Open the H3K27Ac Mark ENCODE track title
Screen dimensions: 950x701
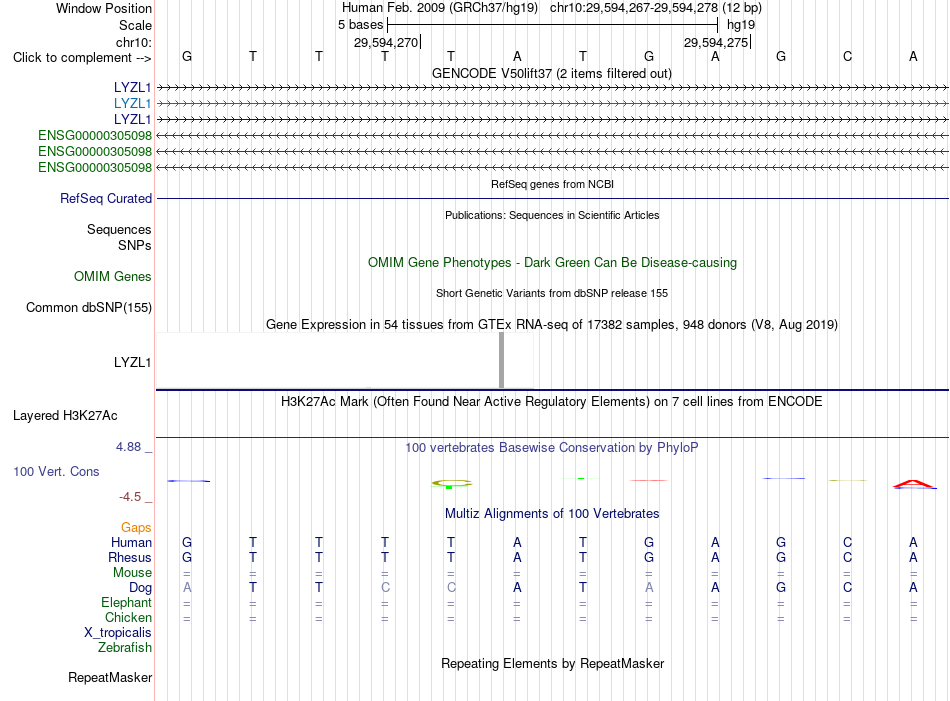point(552,402)
